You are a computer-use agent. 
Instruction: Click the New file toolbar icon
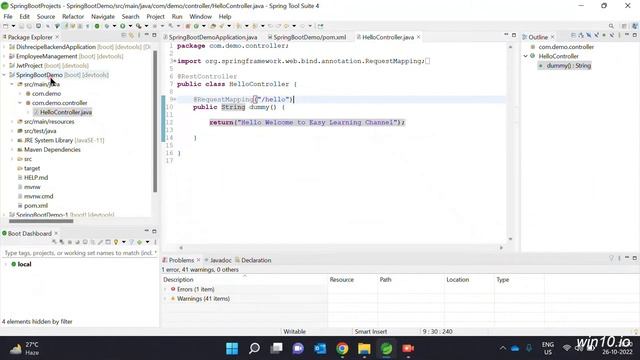pos(6,26)
